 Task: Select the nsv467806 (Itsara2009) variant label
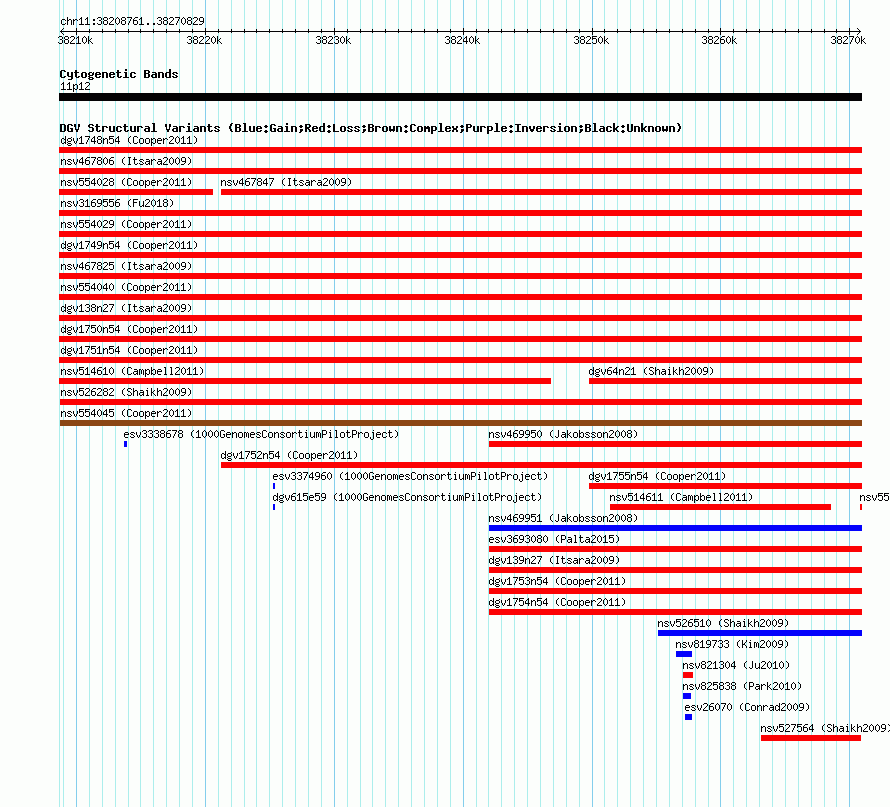click(126, 161)
